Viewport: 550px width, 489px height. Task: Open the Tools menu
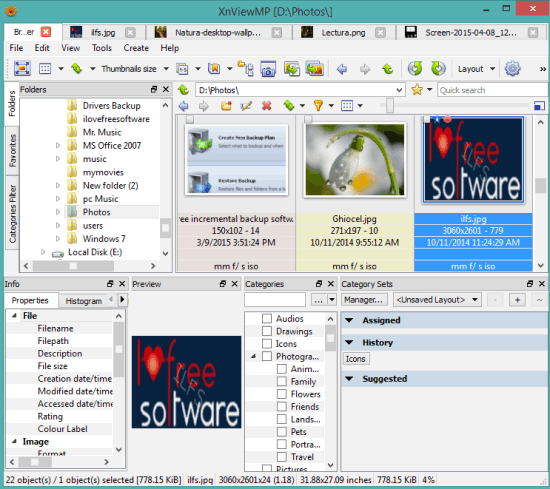click(x=101, y=48)
